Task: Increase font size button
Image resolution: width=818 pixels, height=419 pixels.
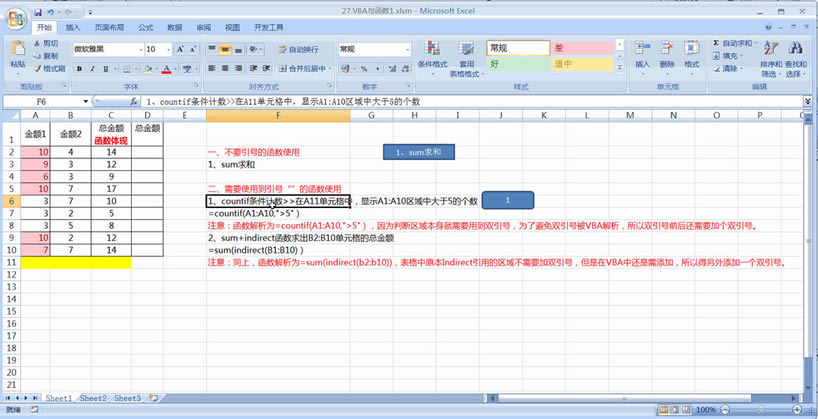Action: tap(180, 50)
